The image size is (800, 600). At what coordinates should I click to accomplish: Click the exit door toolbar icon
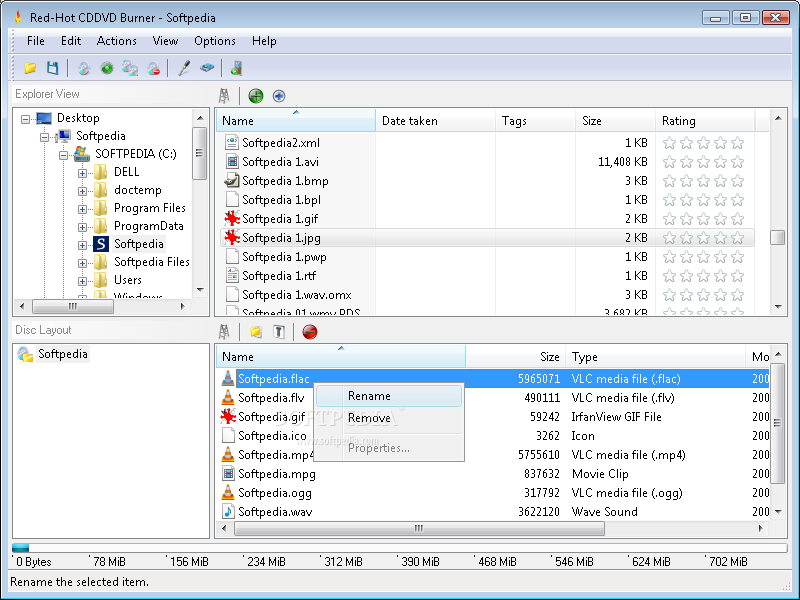coord(236,68)
